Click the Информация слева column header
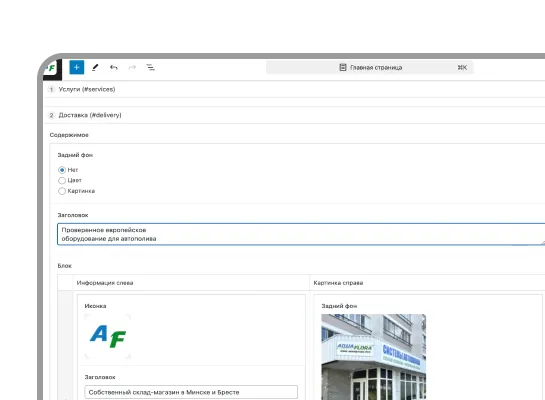This screenshot has height=400, width=545. tap(105, 283)
